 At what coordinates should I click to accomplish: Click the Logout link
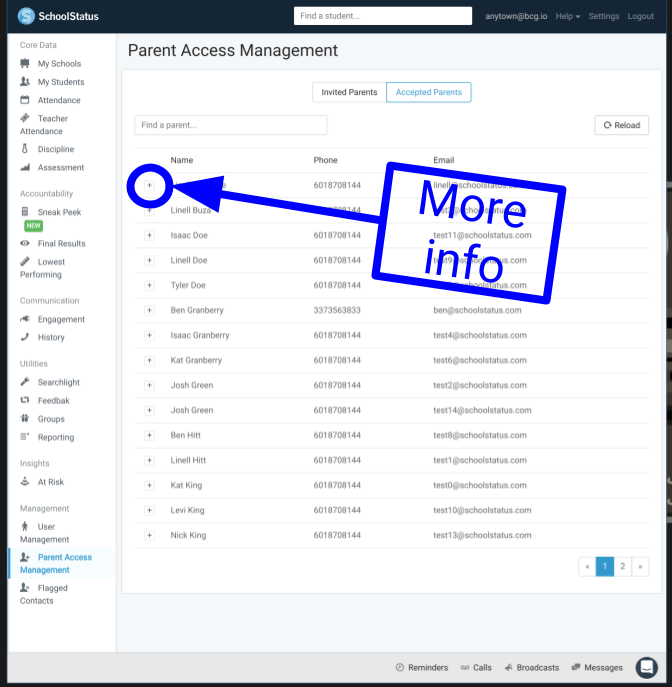pos(640,16)
